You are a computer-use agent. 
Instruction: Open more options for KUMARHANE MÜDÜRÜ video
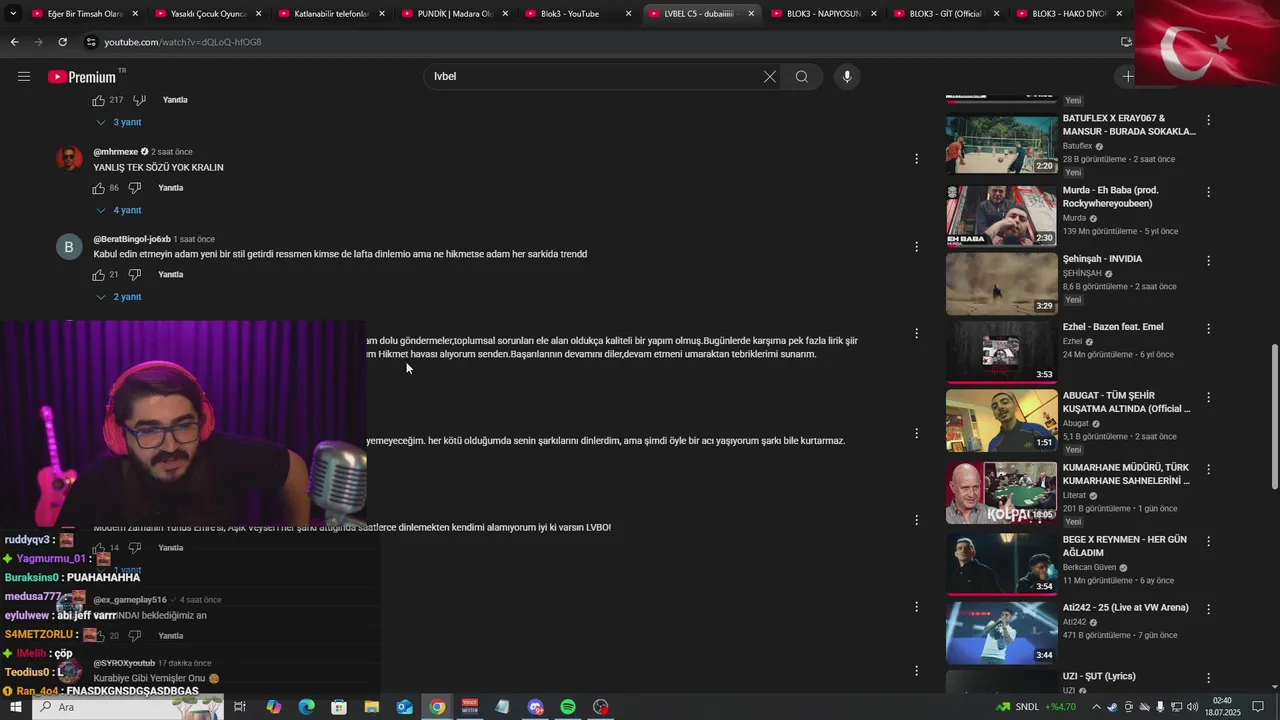(1208, 469)
